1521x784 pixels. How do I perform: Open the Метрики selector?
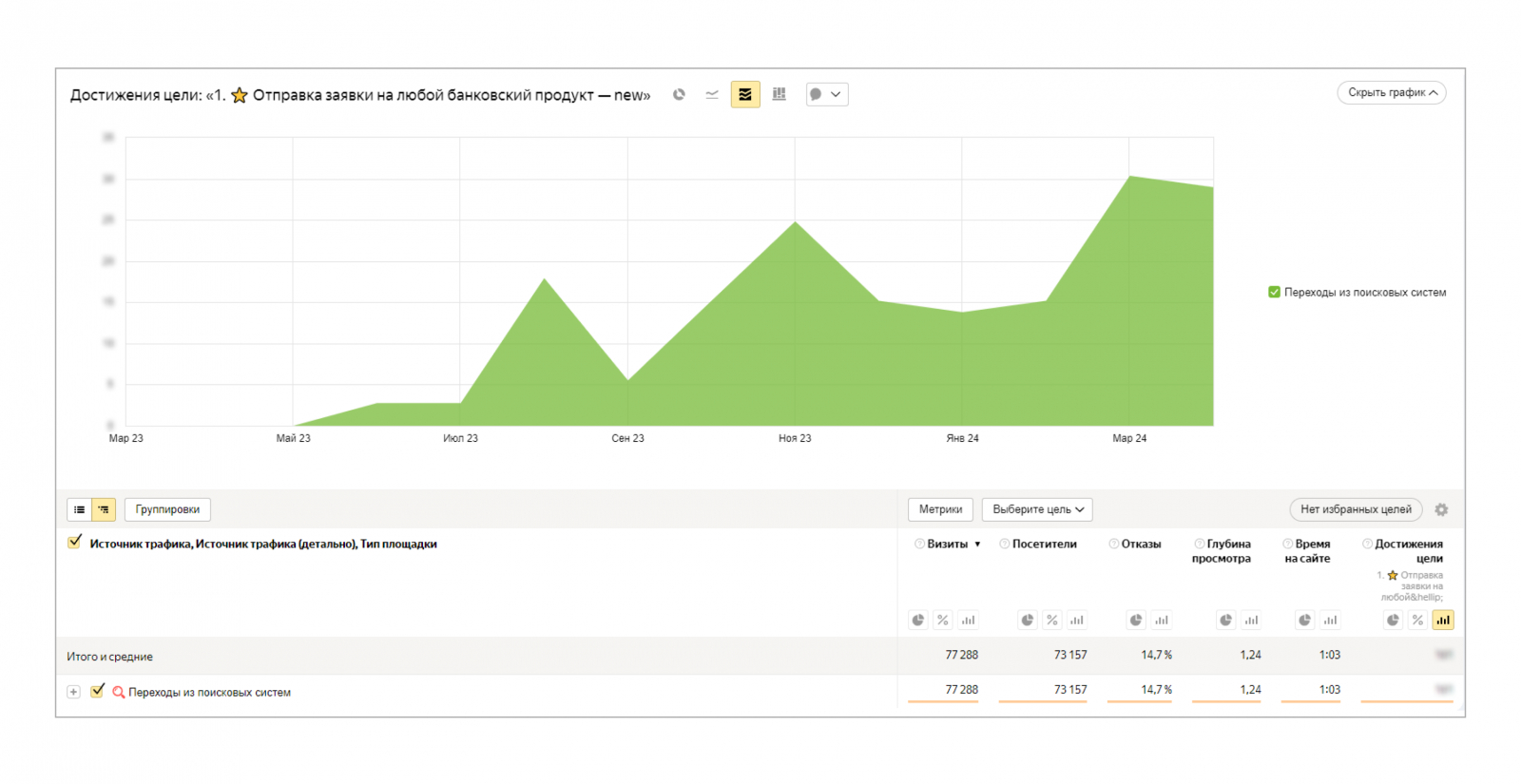(x=940, y=509)
